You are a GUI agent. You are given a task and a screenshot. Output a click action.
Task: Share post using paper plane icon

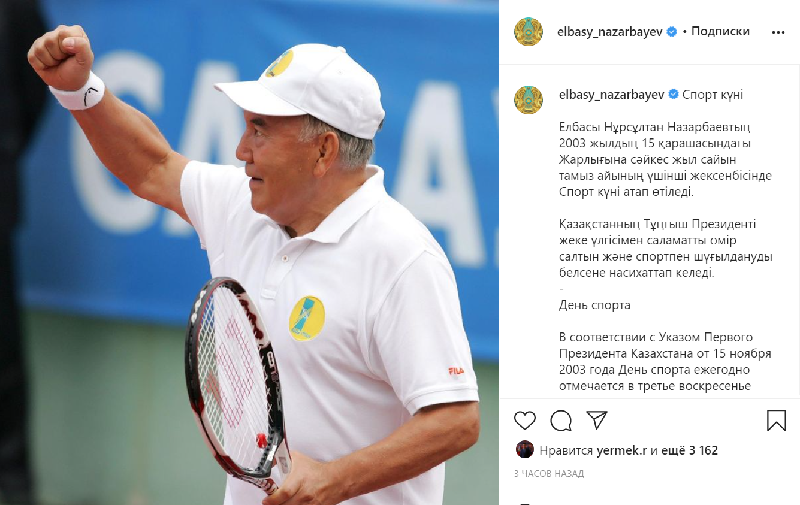[x=596, y=420]
